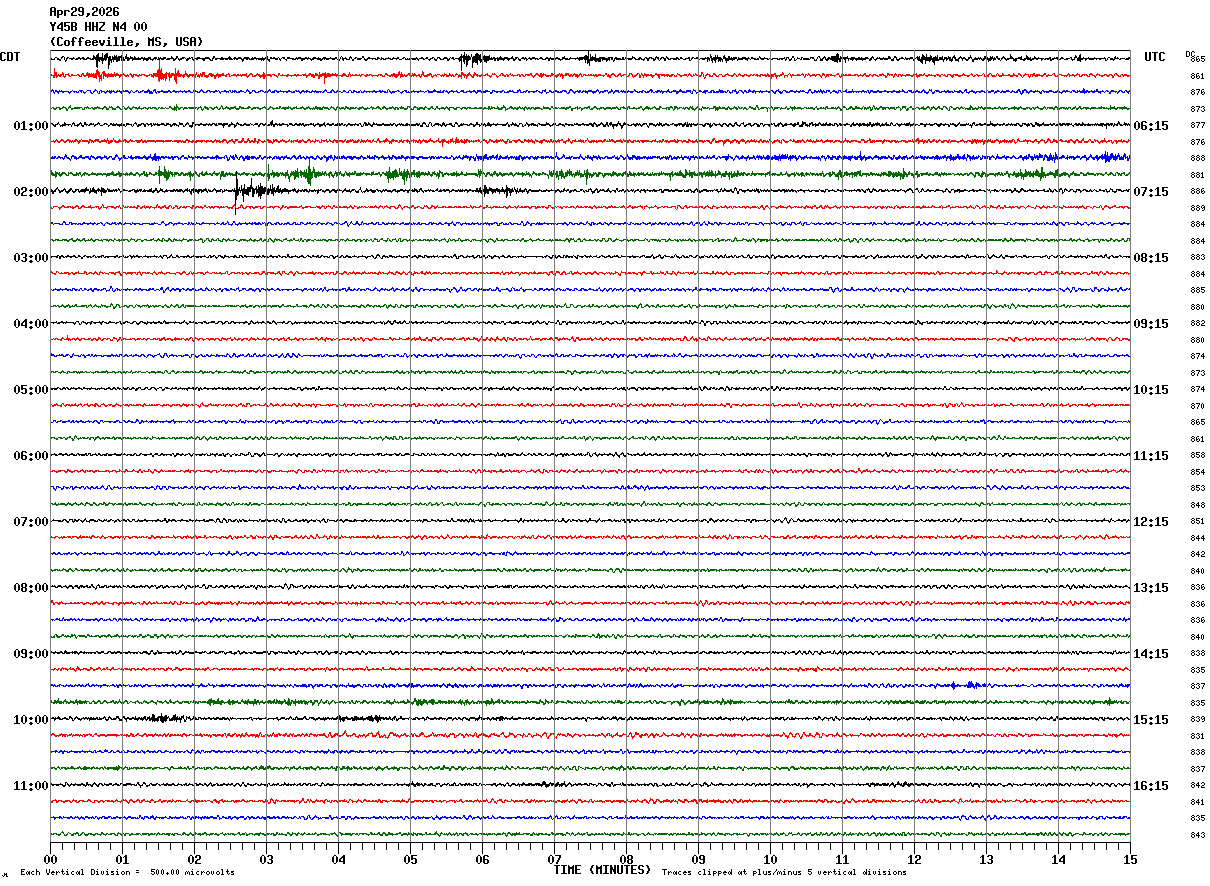Click minute 15 tick on the time axis

[x=1130, y=859]
